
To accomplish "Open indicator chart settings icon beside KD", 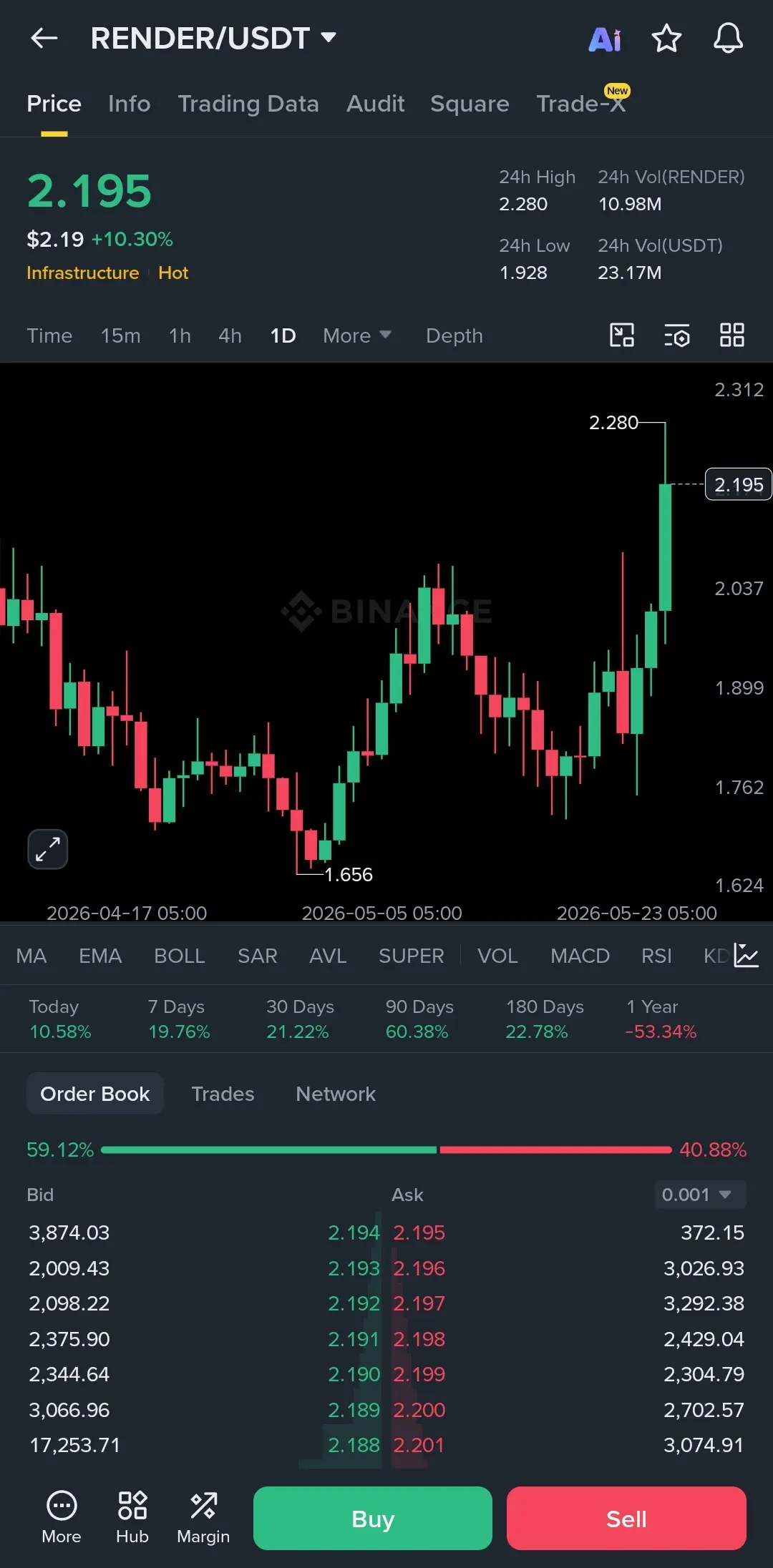I will (x=746, y=956).
